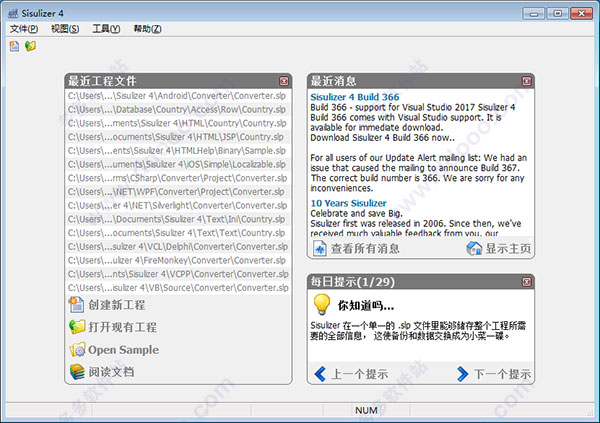
Task: Close the 最近工程文件 panel
Action: tap(284, 81)
